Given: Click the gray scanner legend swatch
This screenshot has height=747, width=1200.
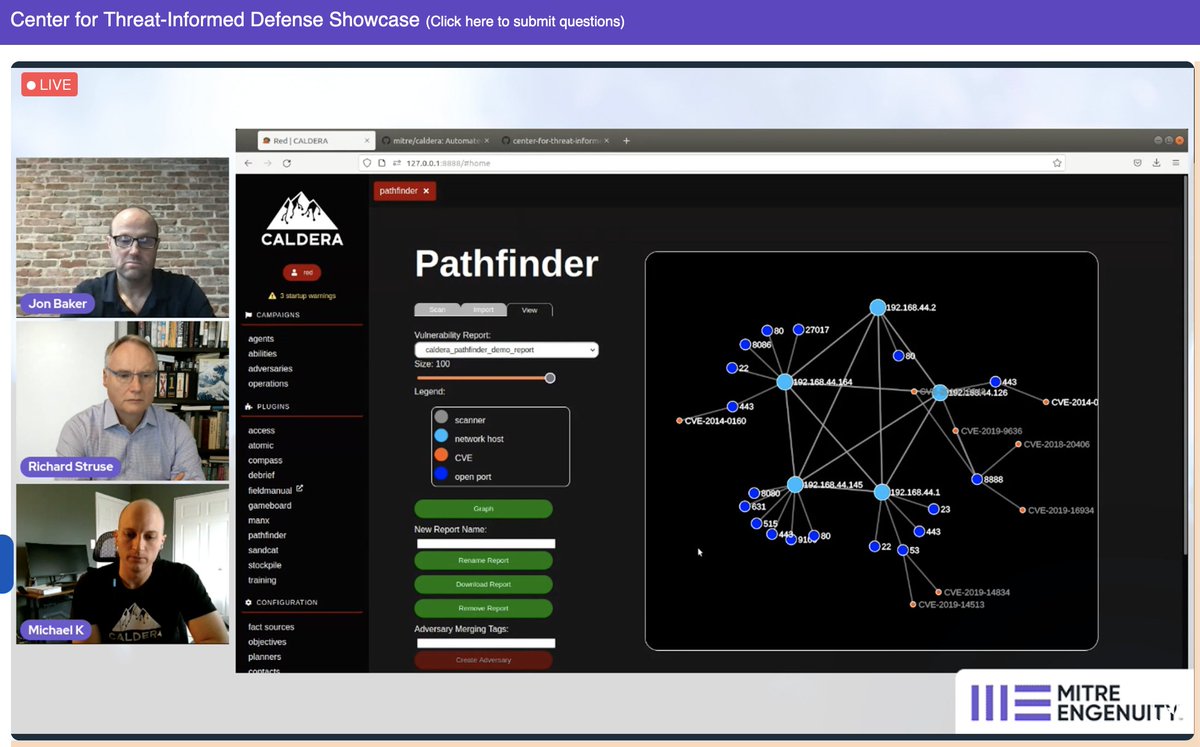Looking at the screenshot, I should pos(441,417).
